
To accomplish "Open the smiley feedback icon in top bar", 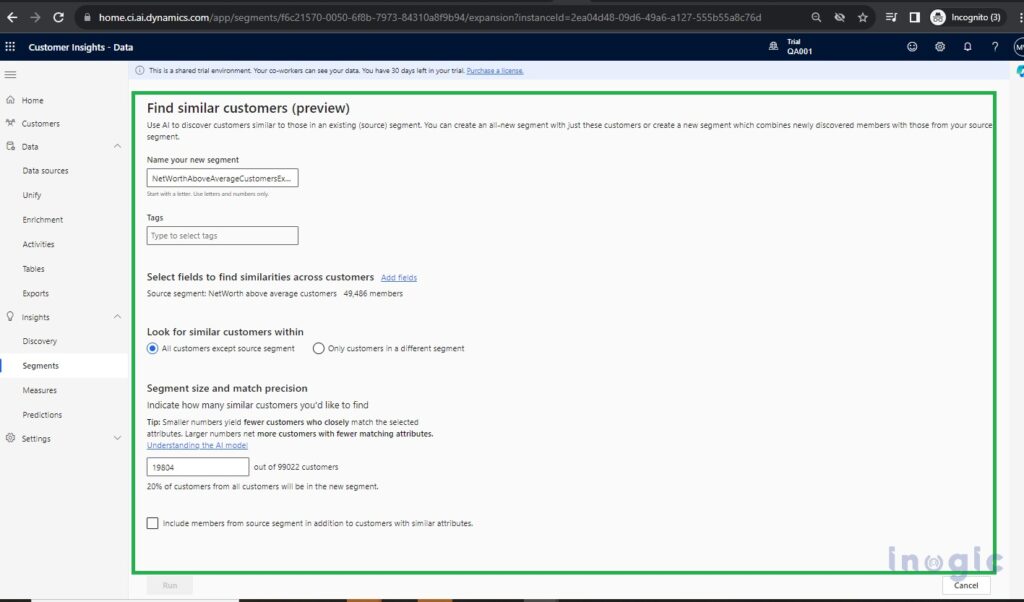I will click(x=911, y=45).
